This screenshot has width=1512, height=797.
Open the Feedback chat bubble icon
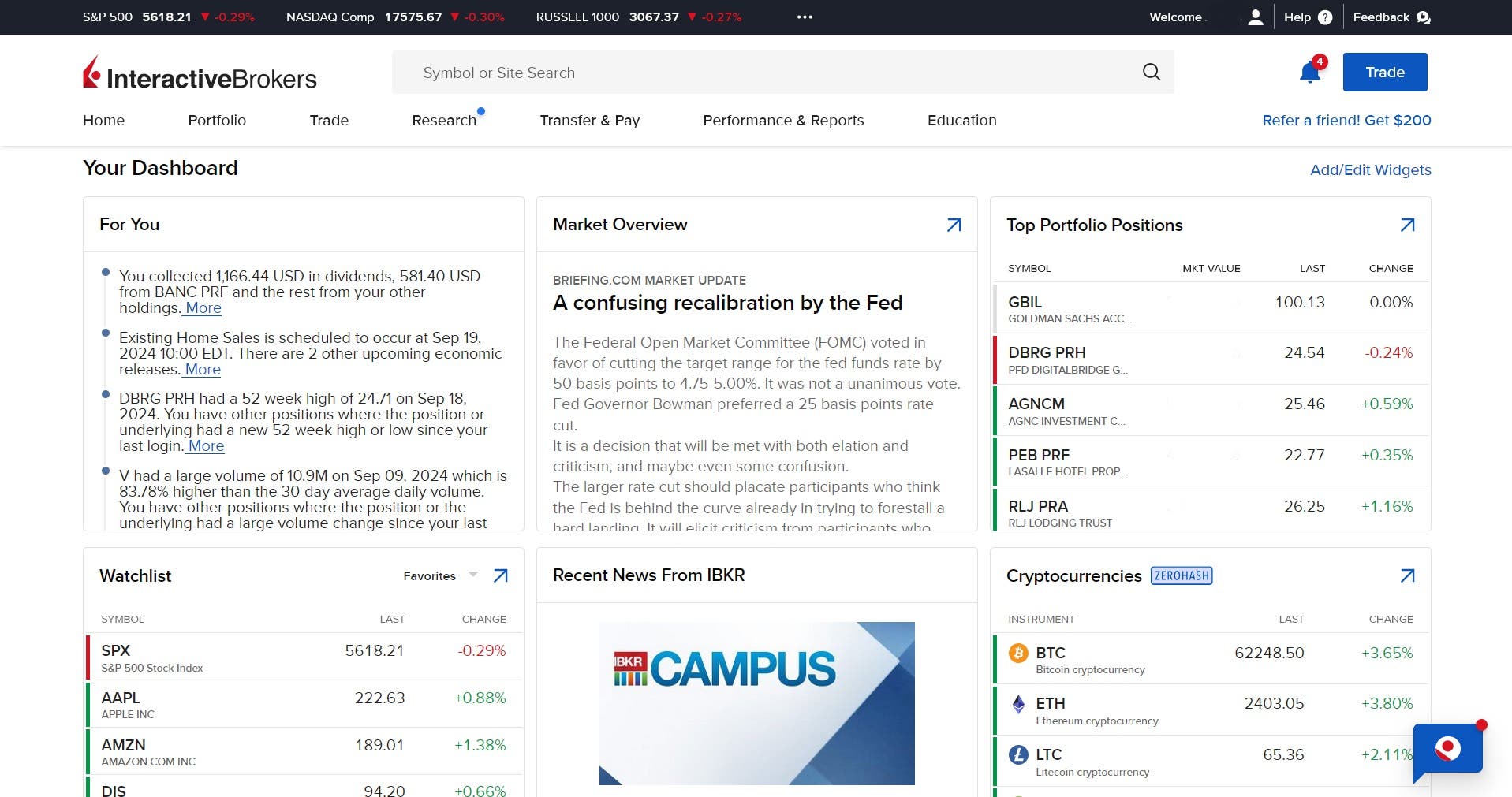tap(1423, 17)
